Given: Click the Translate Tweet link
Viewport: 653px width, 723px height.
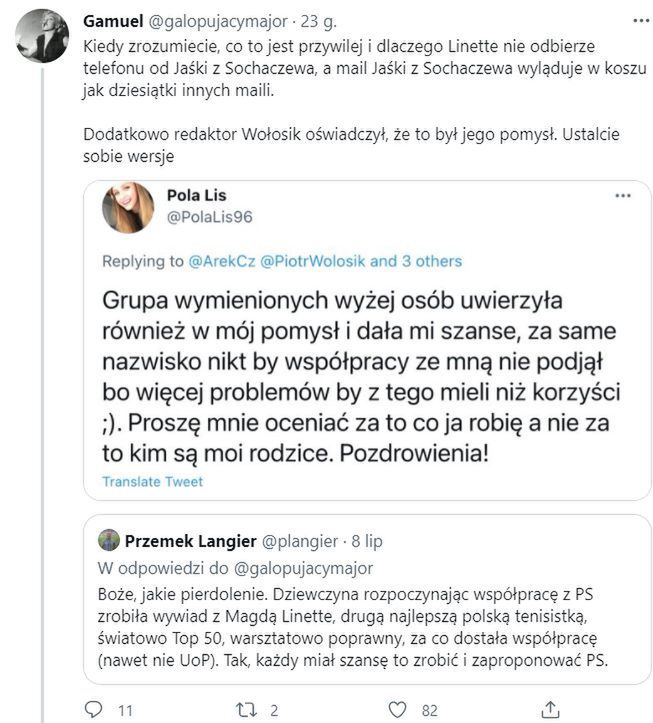Looking at the screenshot, I should pyautogui.click(x=152, y=482).
